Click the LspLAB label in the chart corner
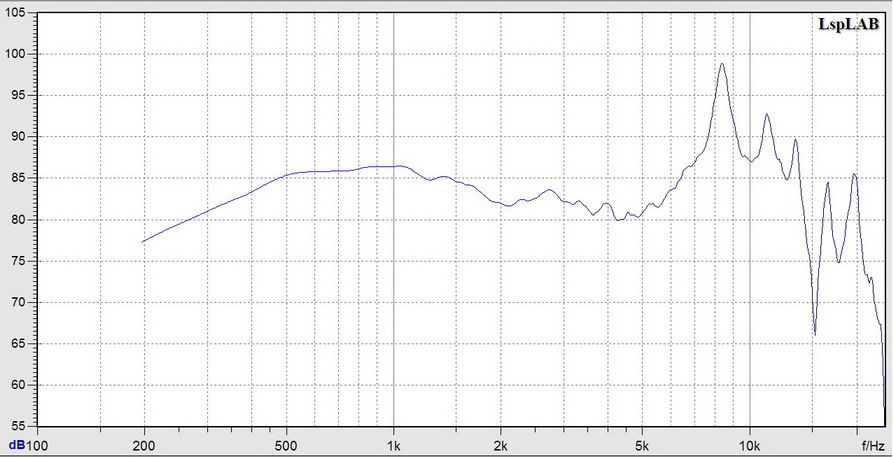The image size is (893, 457). coord(847,25)
